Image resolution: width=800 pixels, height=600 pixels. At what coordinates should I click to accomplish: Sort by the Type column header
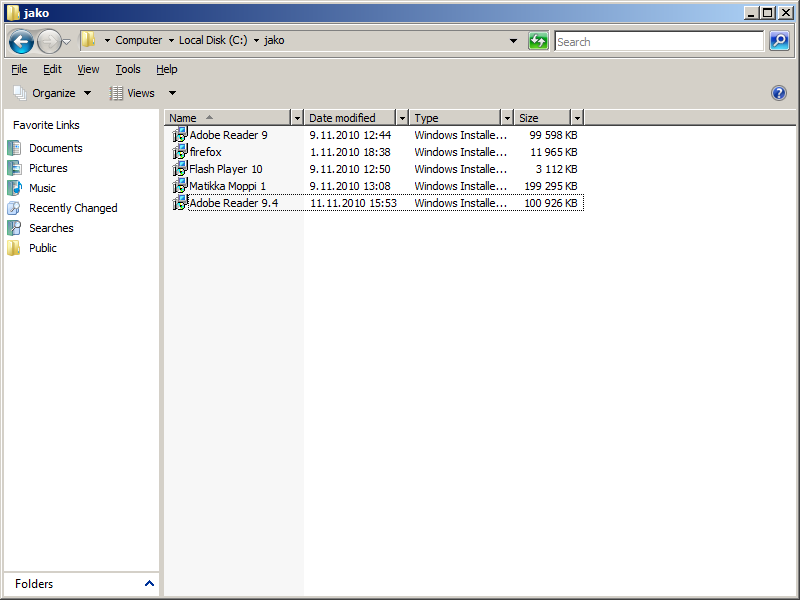tap(455, 118)
